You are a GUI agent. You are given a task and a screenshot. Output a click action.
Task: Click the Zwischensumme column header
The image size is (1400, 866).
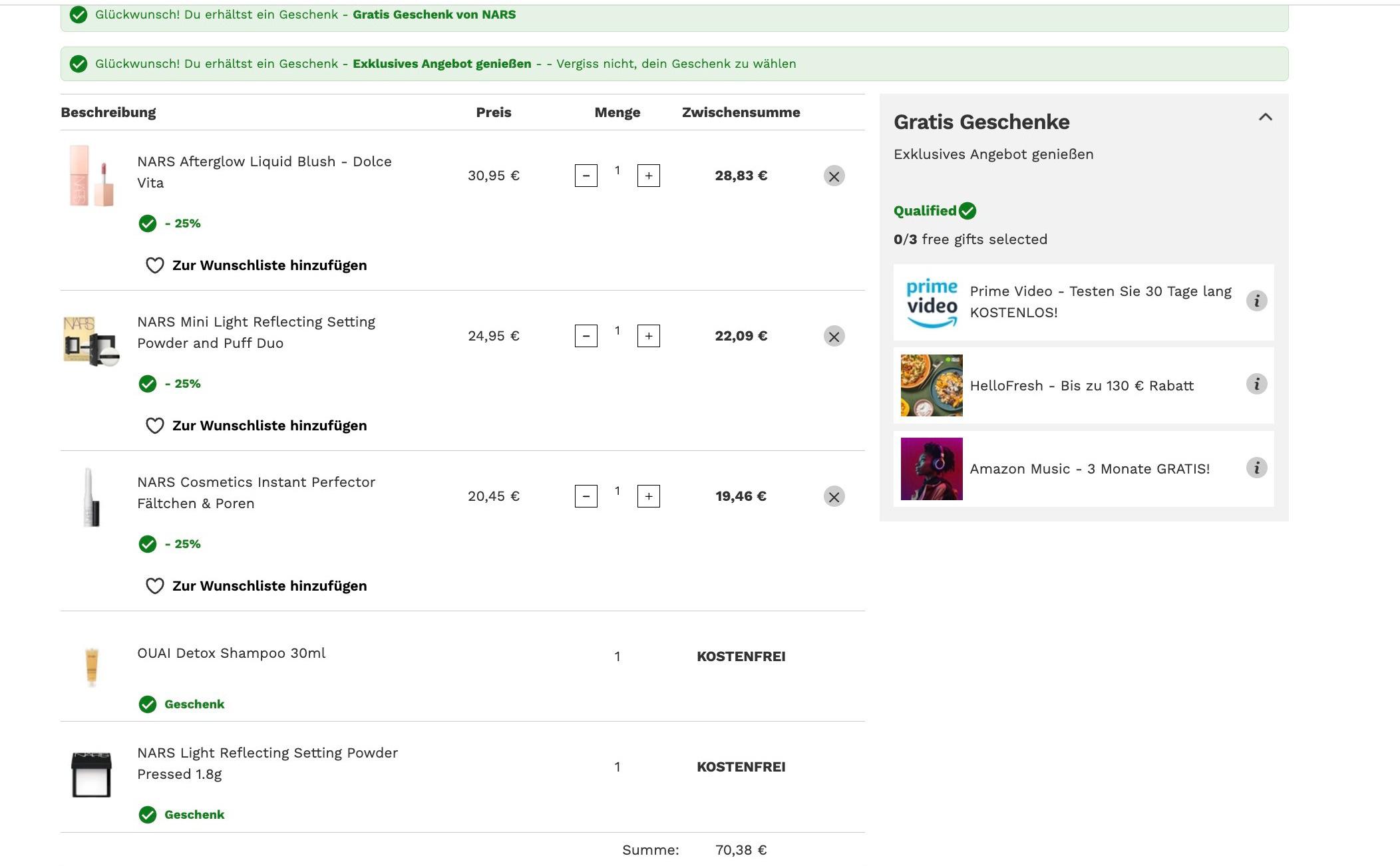(x=741, y=112)
